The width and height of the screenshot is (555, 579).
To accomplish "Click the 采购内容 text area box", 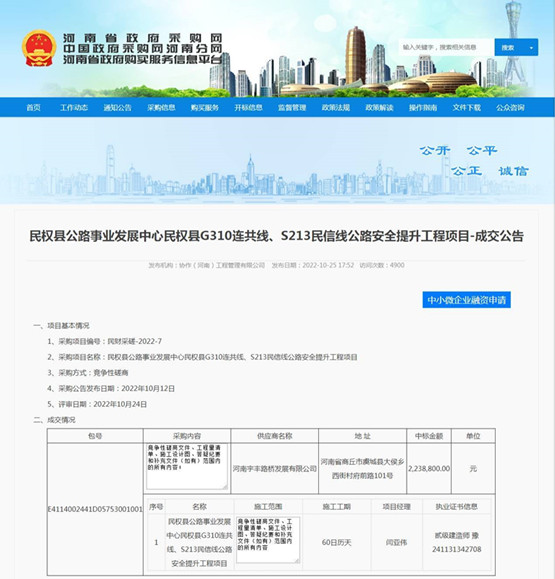I will point(187,467).
